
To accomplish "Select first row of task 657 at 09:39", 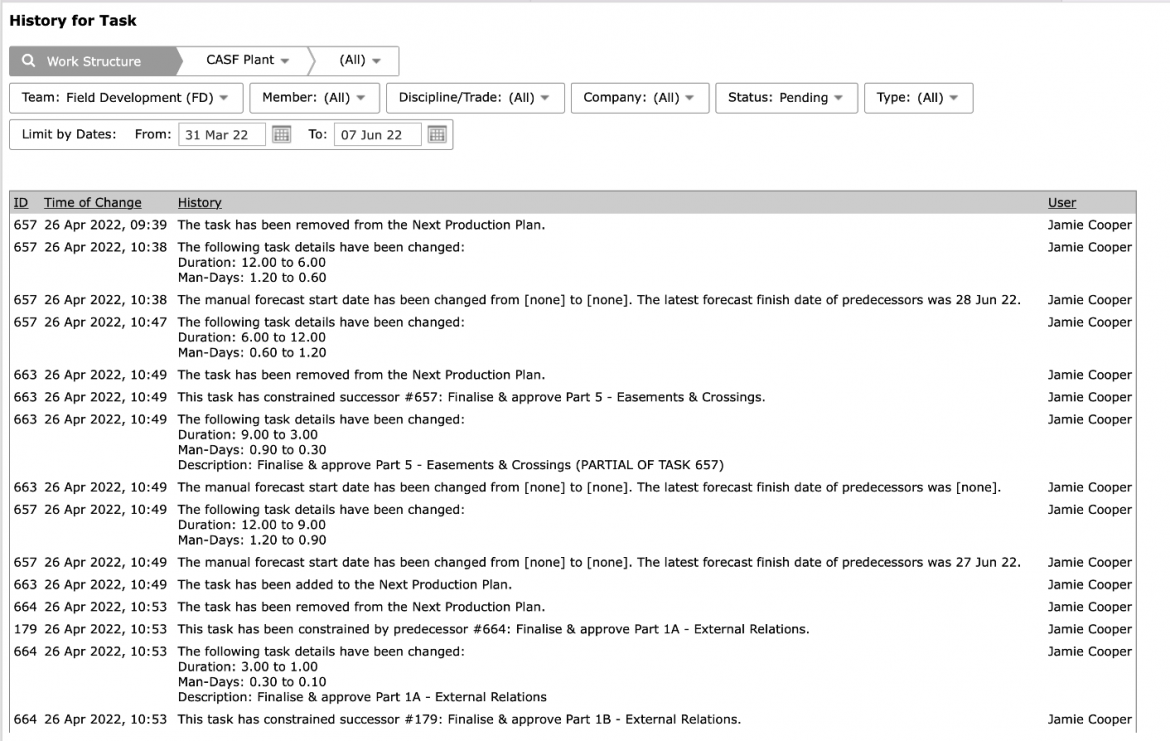I will click(x=573, y=225).
